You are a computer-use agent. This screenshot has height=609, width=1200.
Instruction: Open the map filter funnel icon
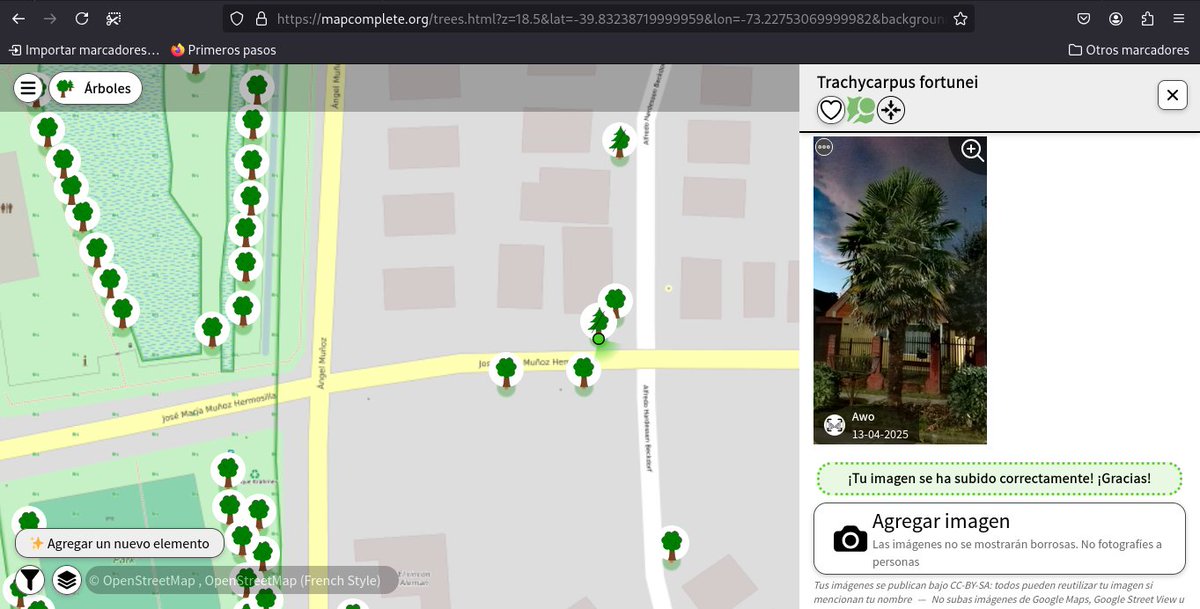point(29,580)
